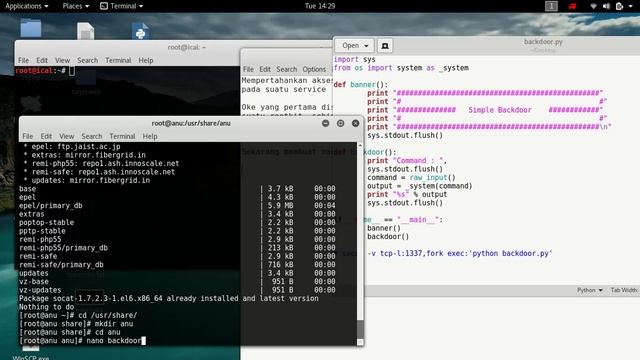Open the Tab Width selector in gedit
The image size is (640, 360).
click(624, 290)
